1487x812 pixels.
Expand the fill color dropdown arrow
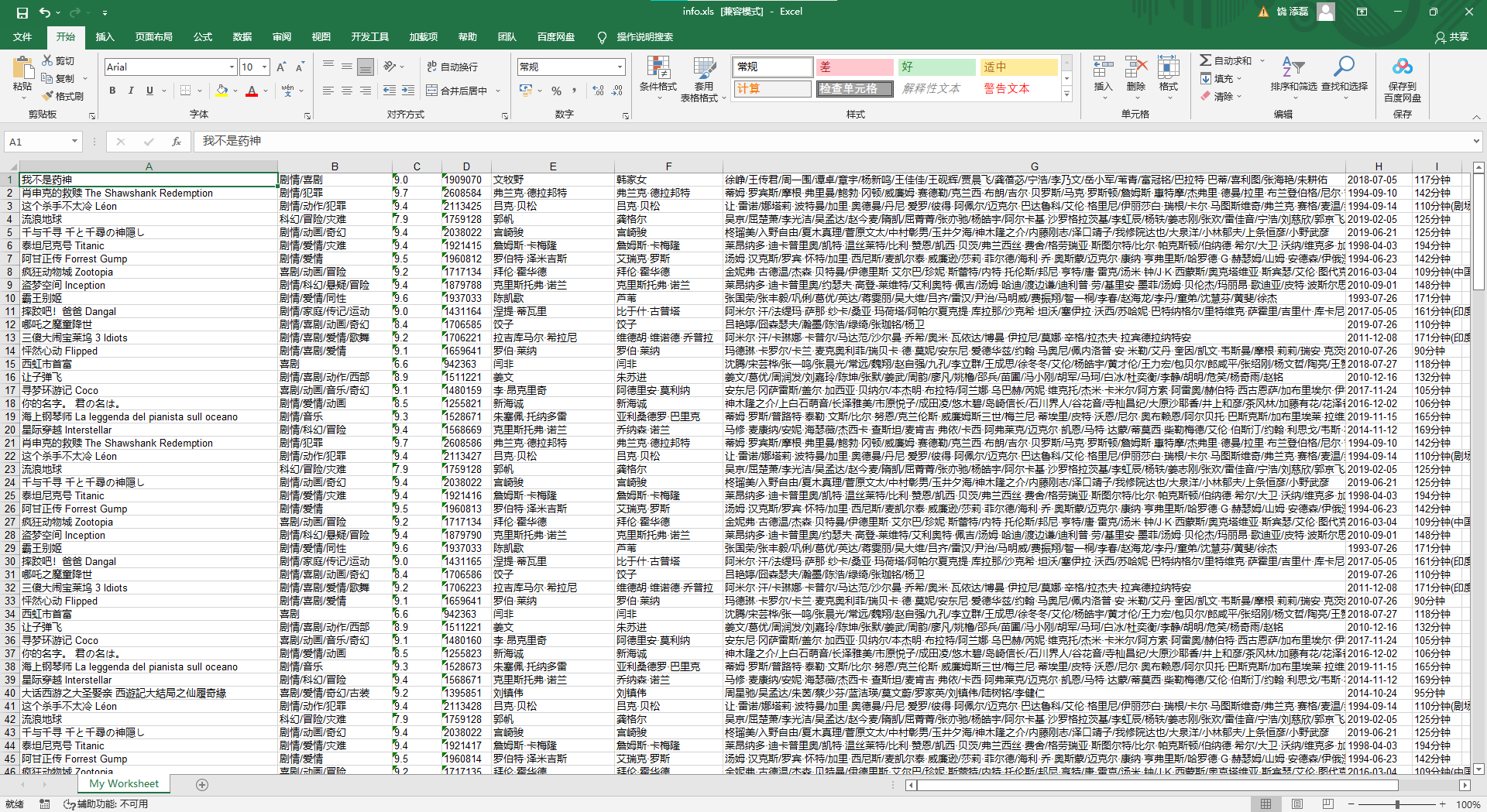click(x=234, y=91)
